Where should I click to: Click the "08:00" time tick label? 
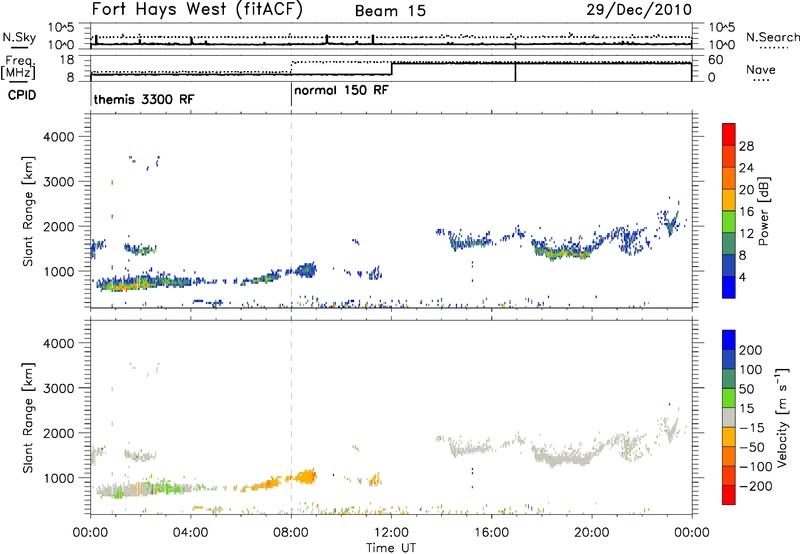coord(291,533)
